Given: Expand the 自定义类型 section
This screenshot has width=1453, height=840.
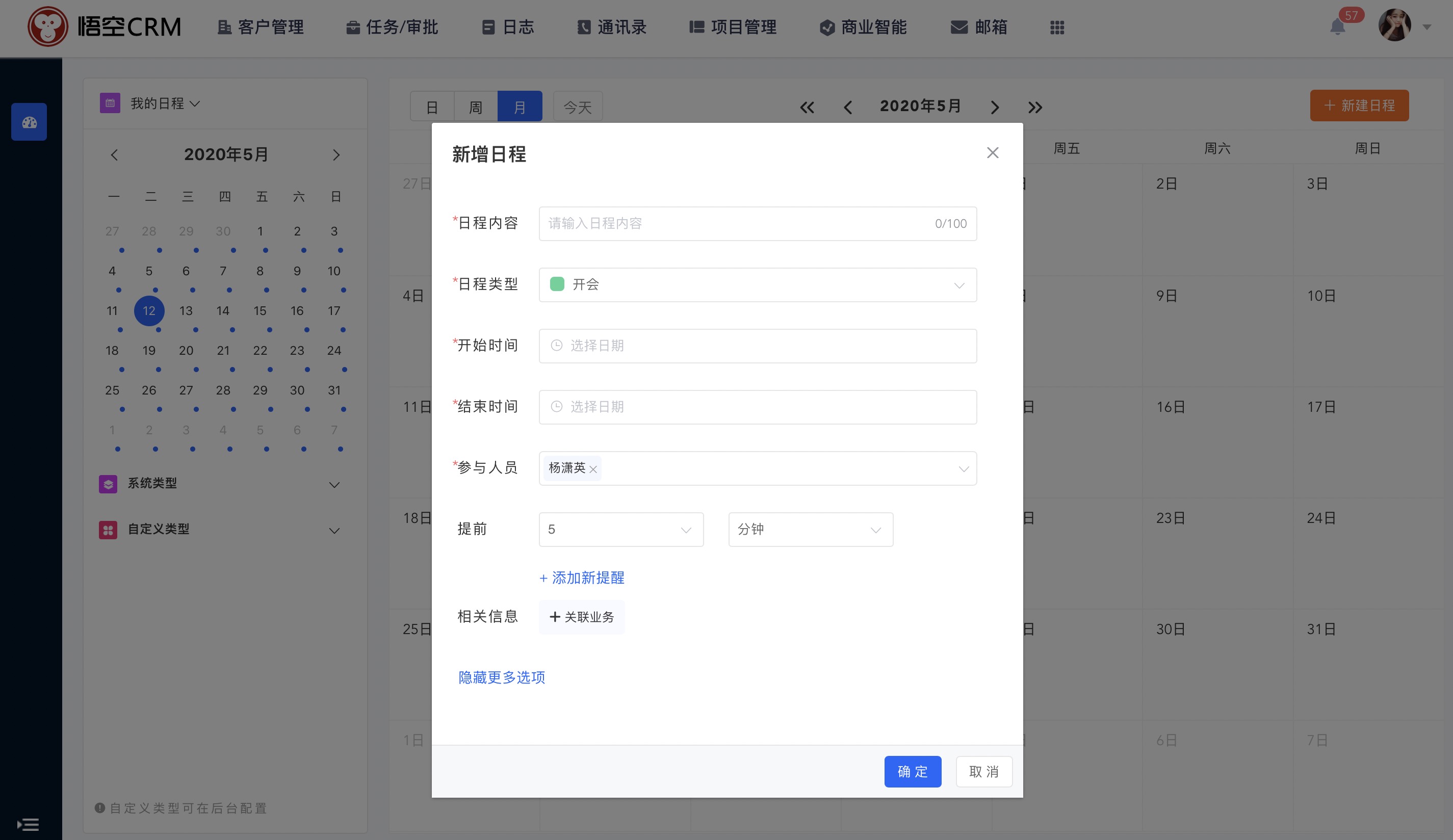Looking at the screenshot, I should click(334, 531).
